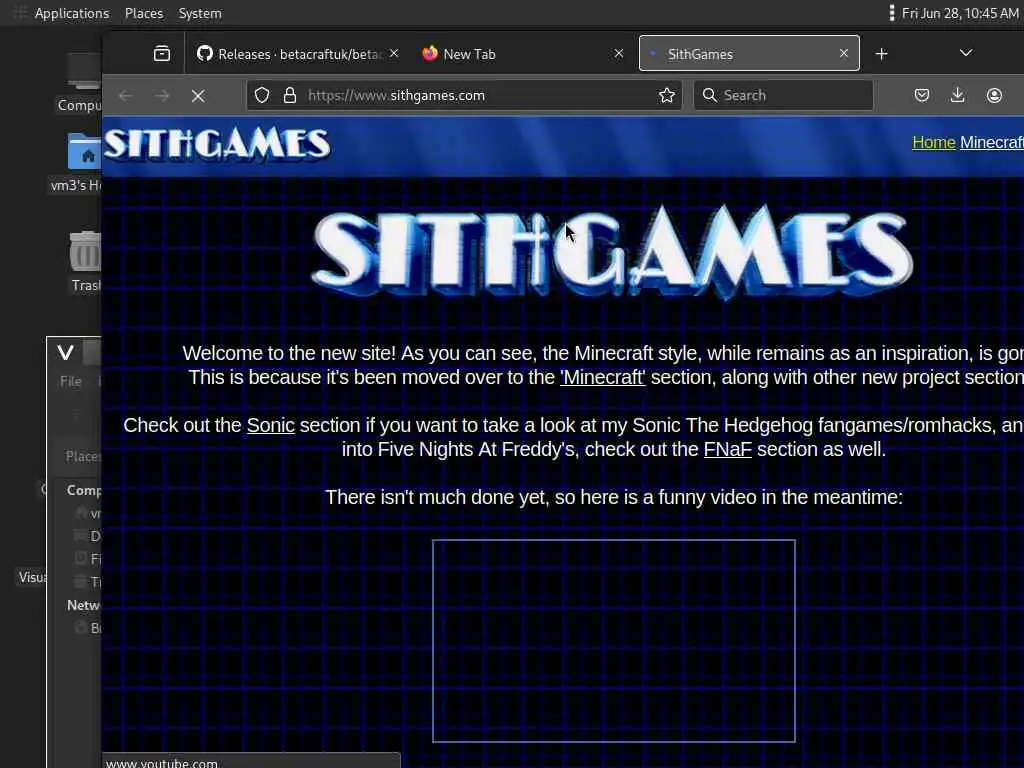The image size is (1024, 768).
Task: Expand the list all tabs chevron
Action: point(965,53)
